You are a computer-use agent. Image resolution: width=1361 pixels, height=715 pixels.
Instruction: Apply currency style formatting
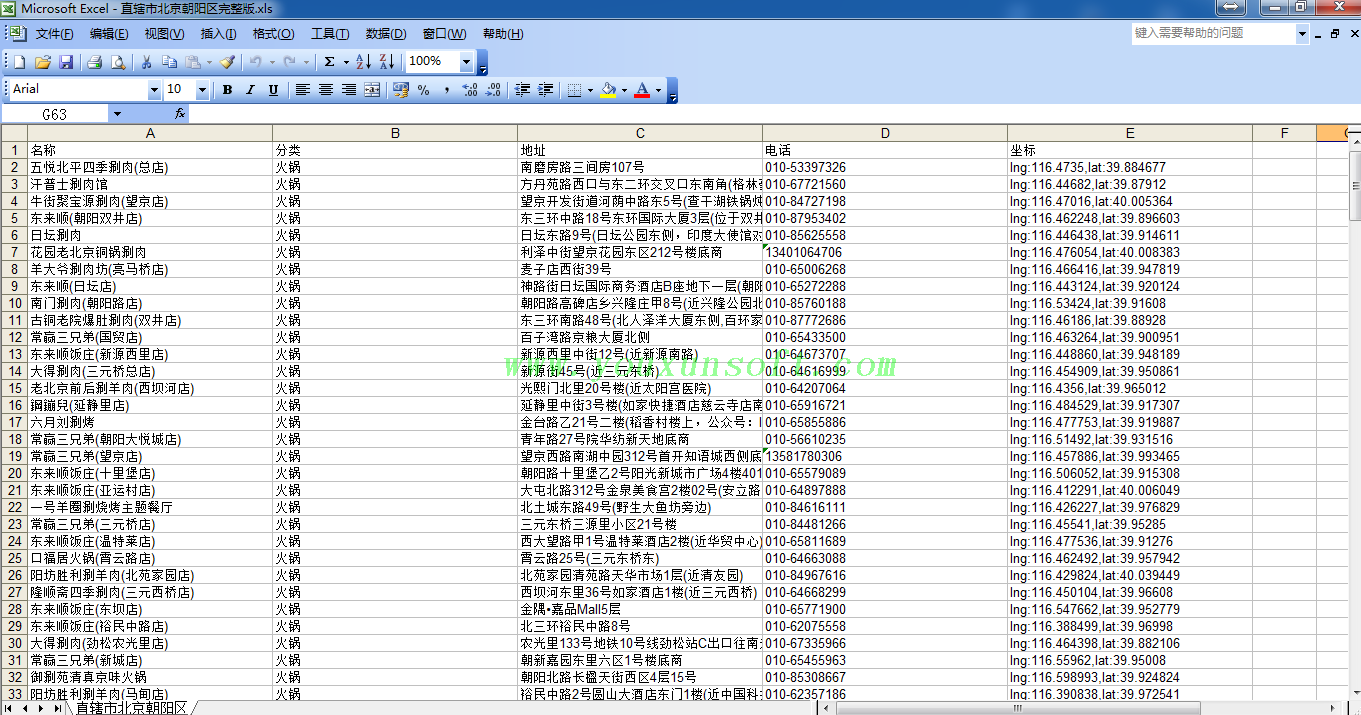pyautogui.click(x=401, y=90)
